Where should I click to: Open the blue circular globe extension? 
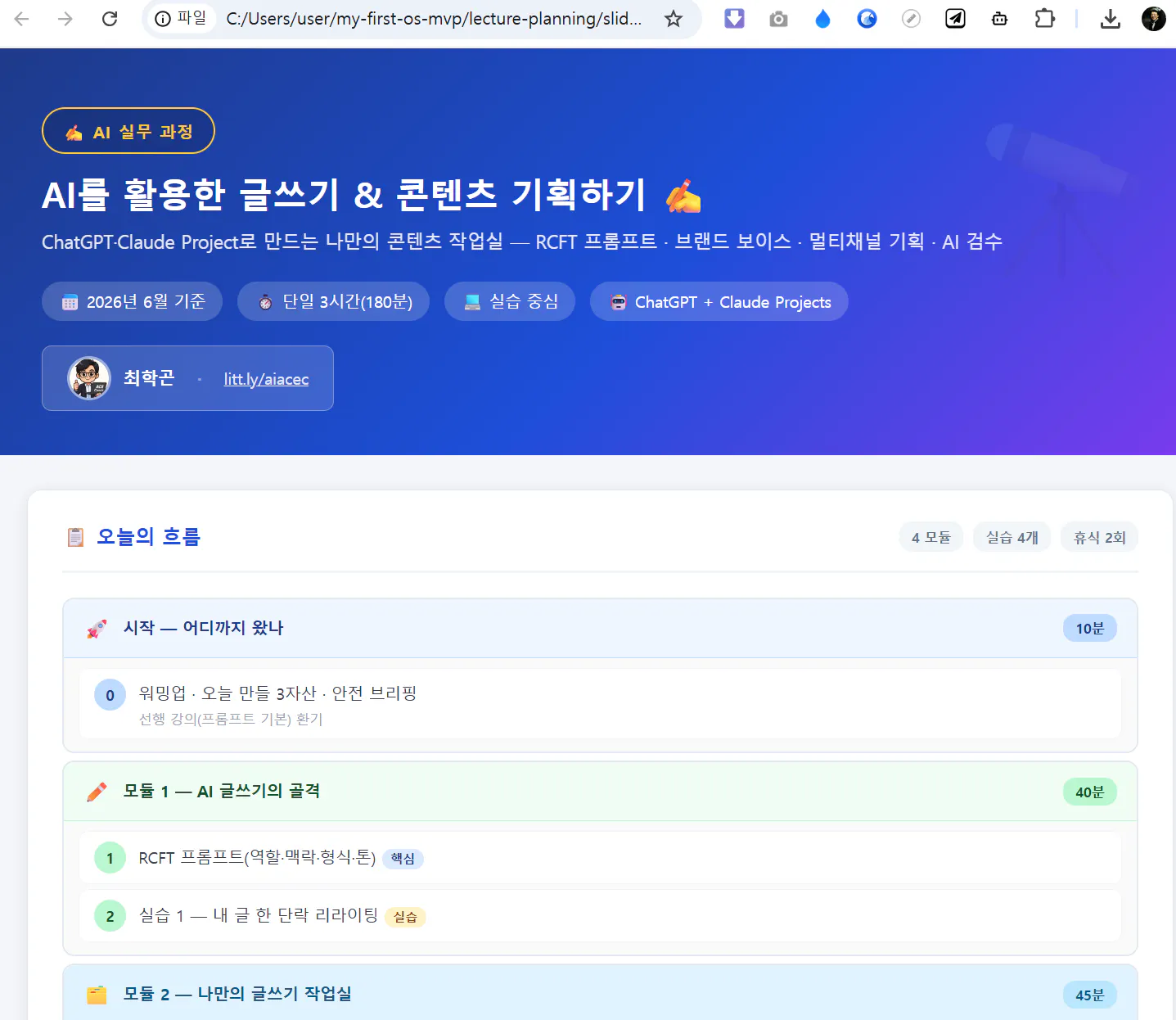[867, 18]
